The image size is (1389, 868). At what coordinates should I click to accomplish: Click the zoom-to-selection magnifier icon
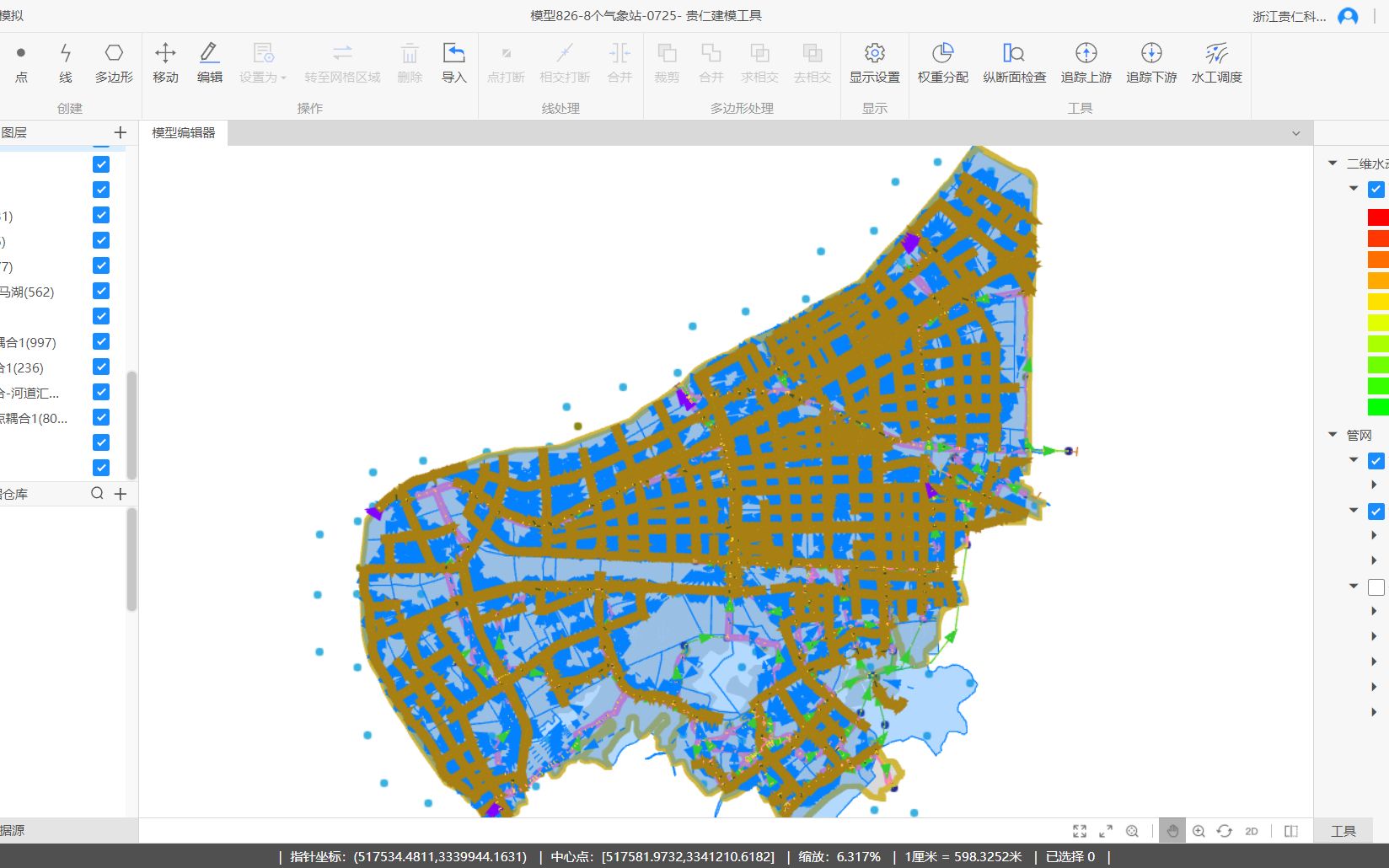pos(1132,831)
